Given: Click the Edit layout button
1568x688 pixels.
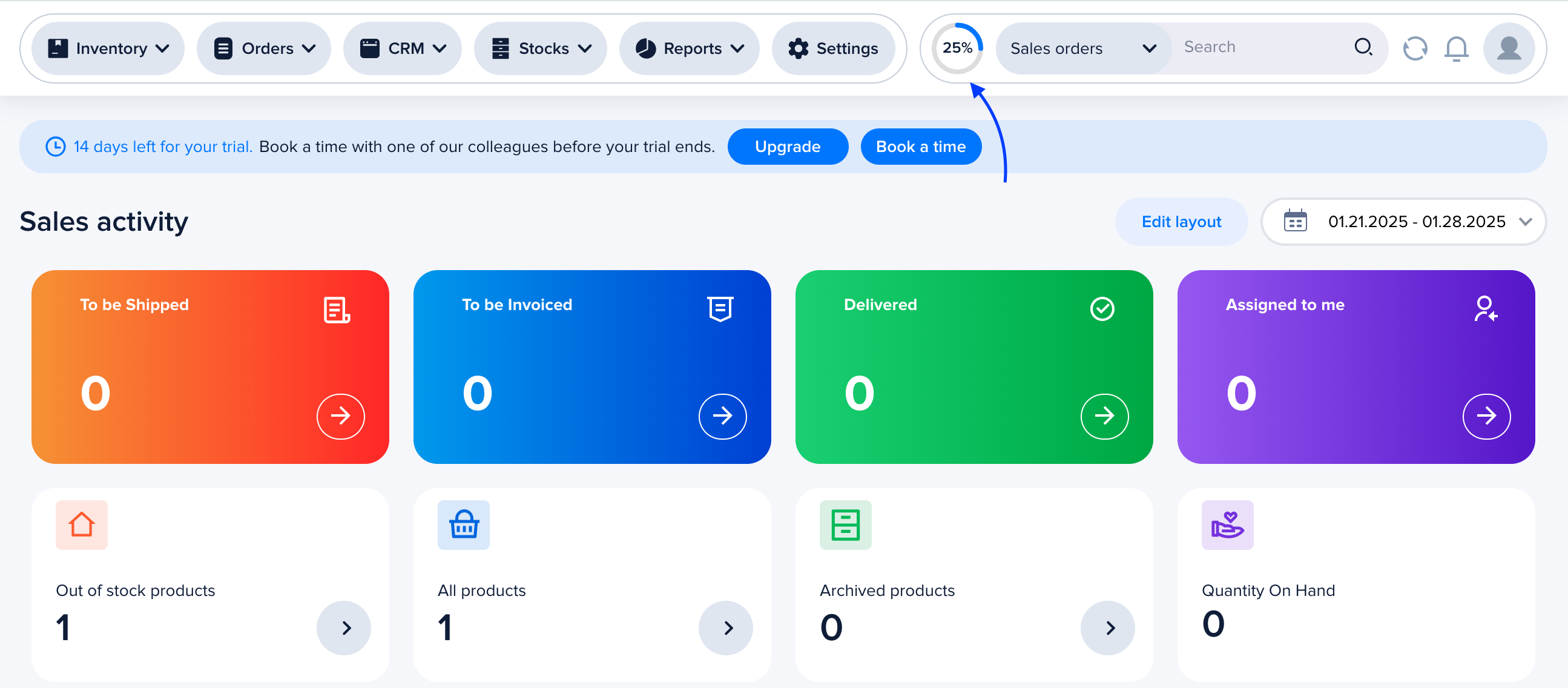Looking at the screenshot, I should coord(1181,222).
